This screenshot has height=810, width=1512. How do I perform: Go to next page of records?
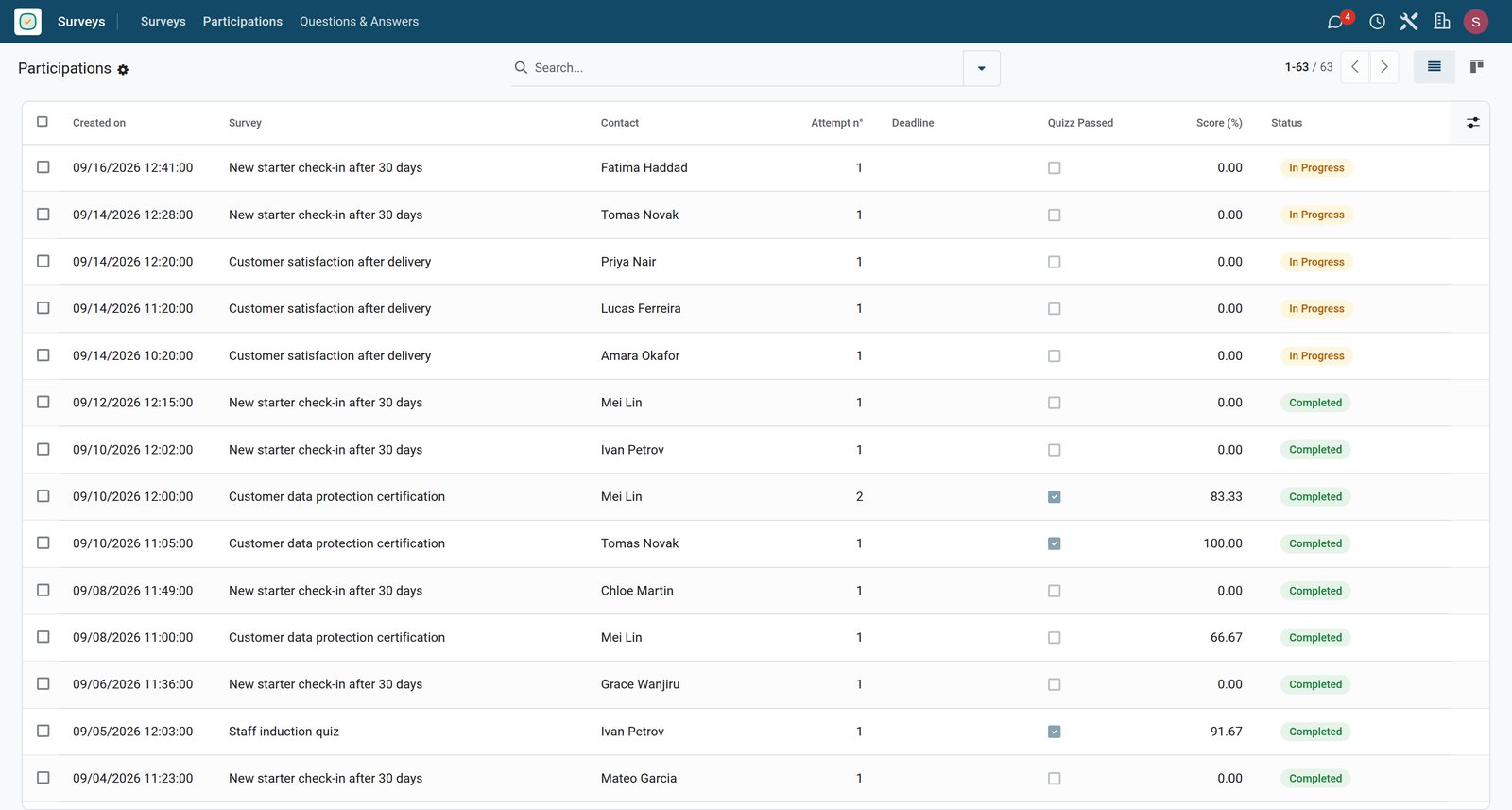click(1384, 67)
